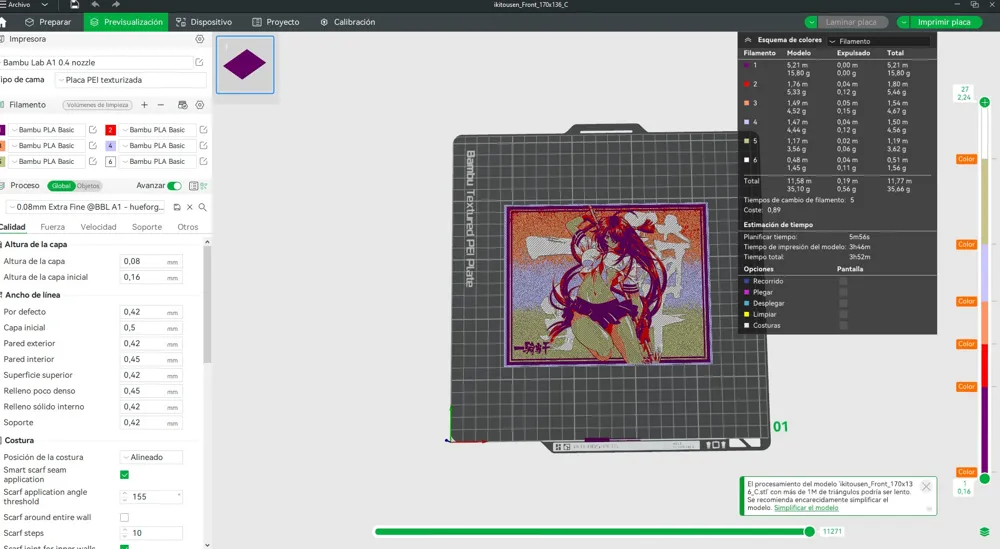Click the Volúmenes de limpieza button

coord(97,105)
